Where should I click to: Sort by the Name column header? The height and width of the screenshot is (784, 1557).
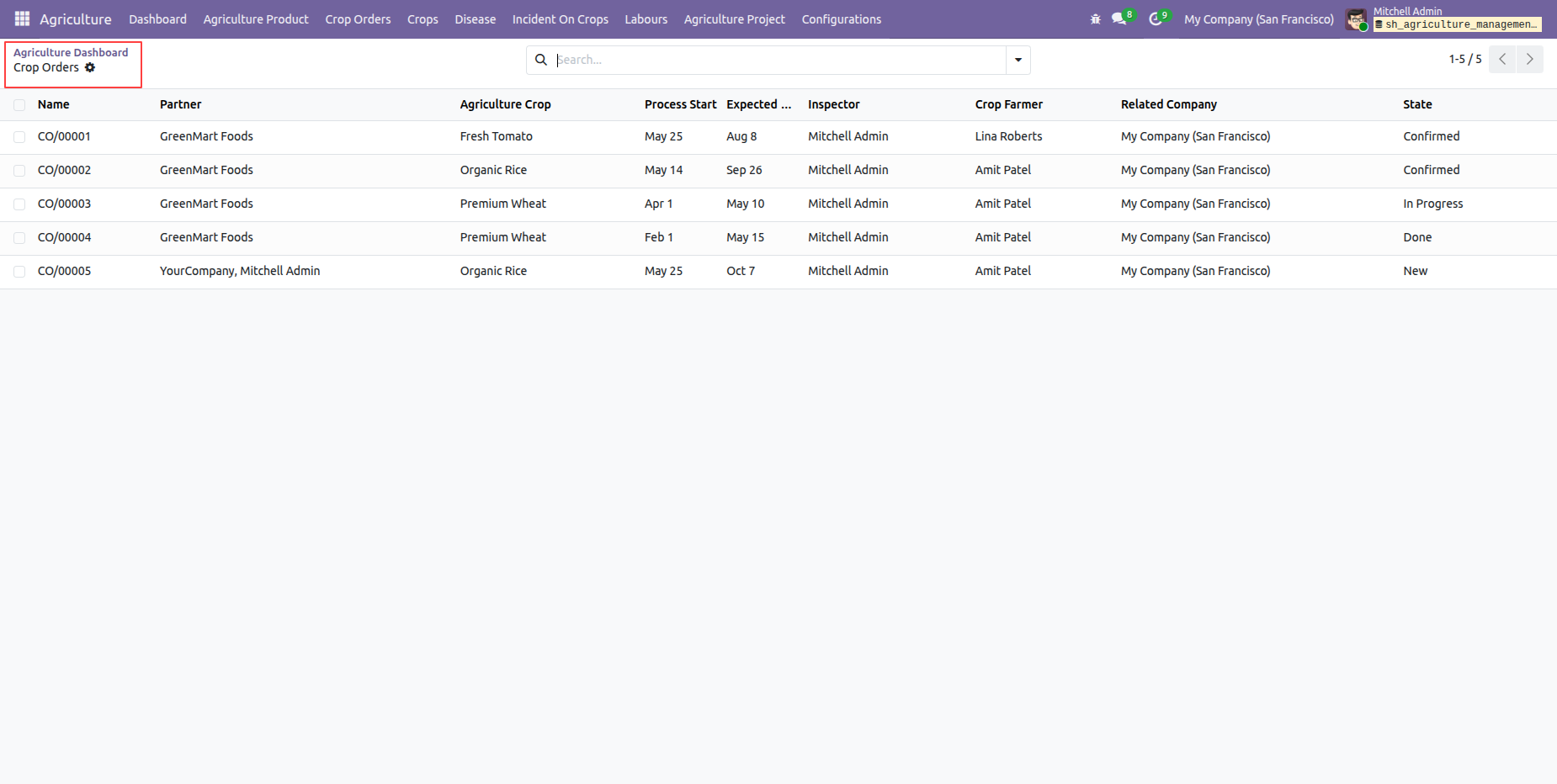[x=54, y=104]
